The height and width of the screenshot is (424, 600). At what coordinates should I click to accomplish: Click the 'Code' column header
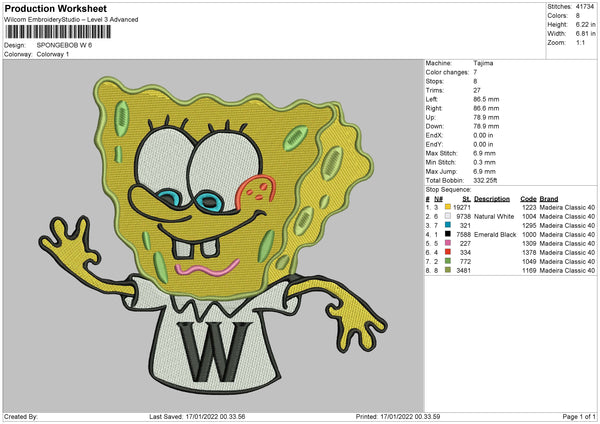coord(528,199)
